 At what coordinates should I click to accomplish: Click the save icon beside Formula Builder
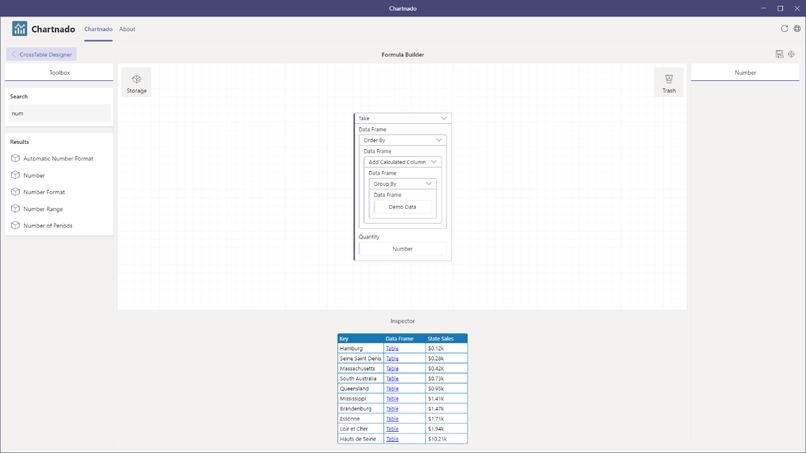click(x=779, y=54)
